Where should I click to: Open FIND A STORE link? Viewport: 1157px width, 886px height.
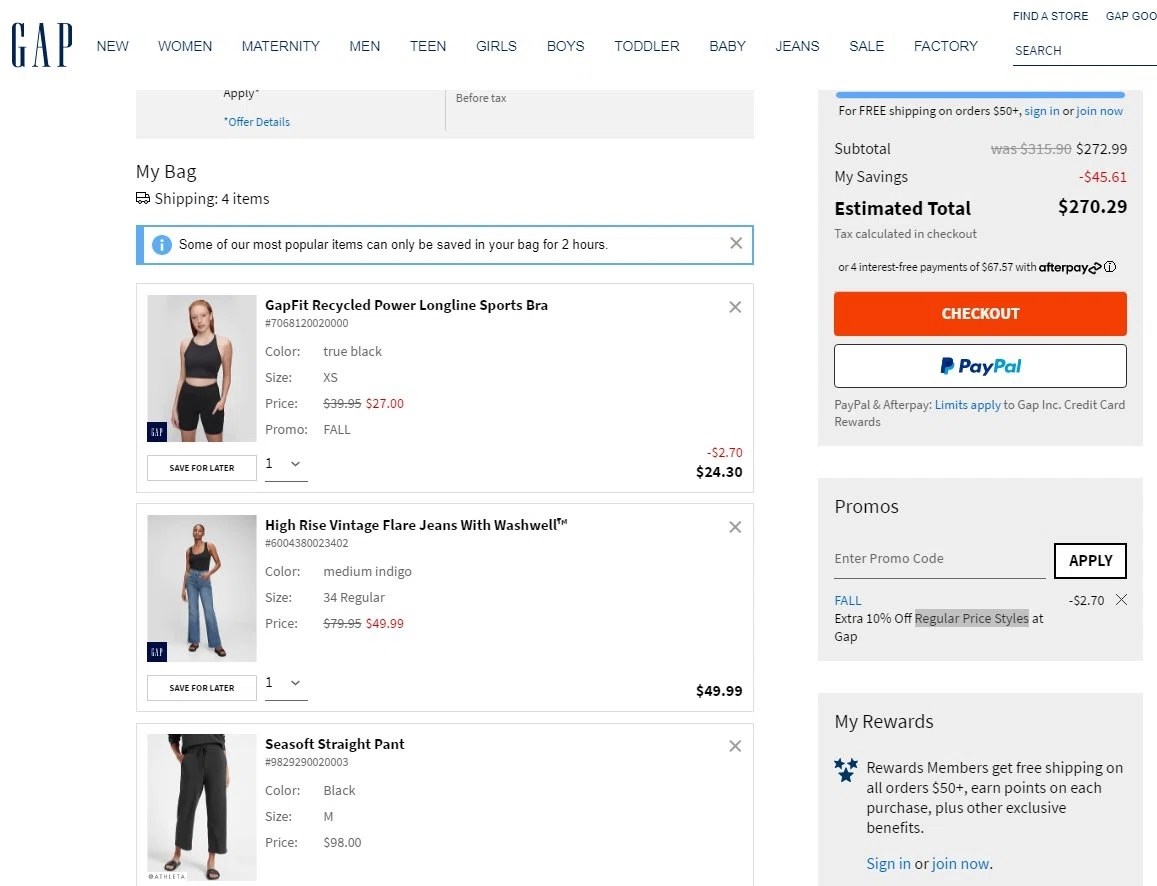(1050, 15)
